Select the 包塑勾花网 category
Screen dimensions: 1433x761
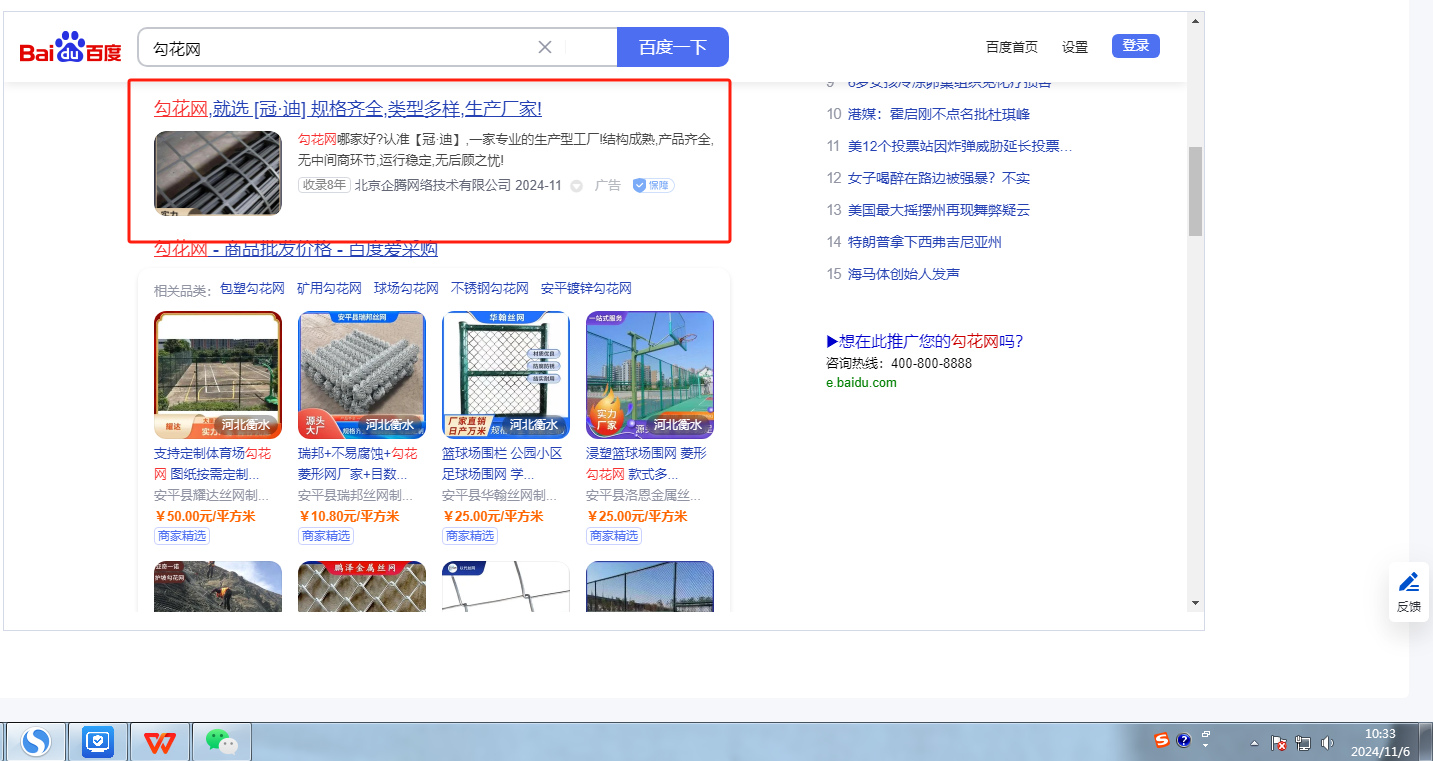[x=252, y=288]
